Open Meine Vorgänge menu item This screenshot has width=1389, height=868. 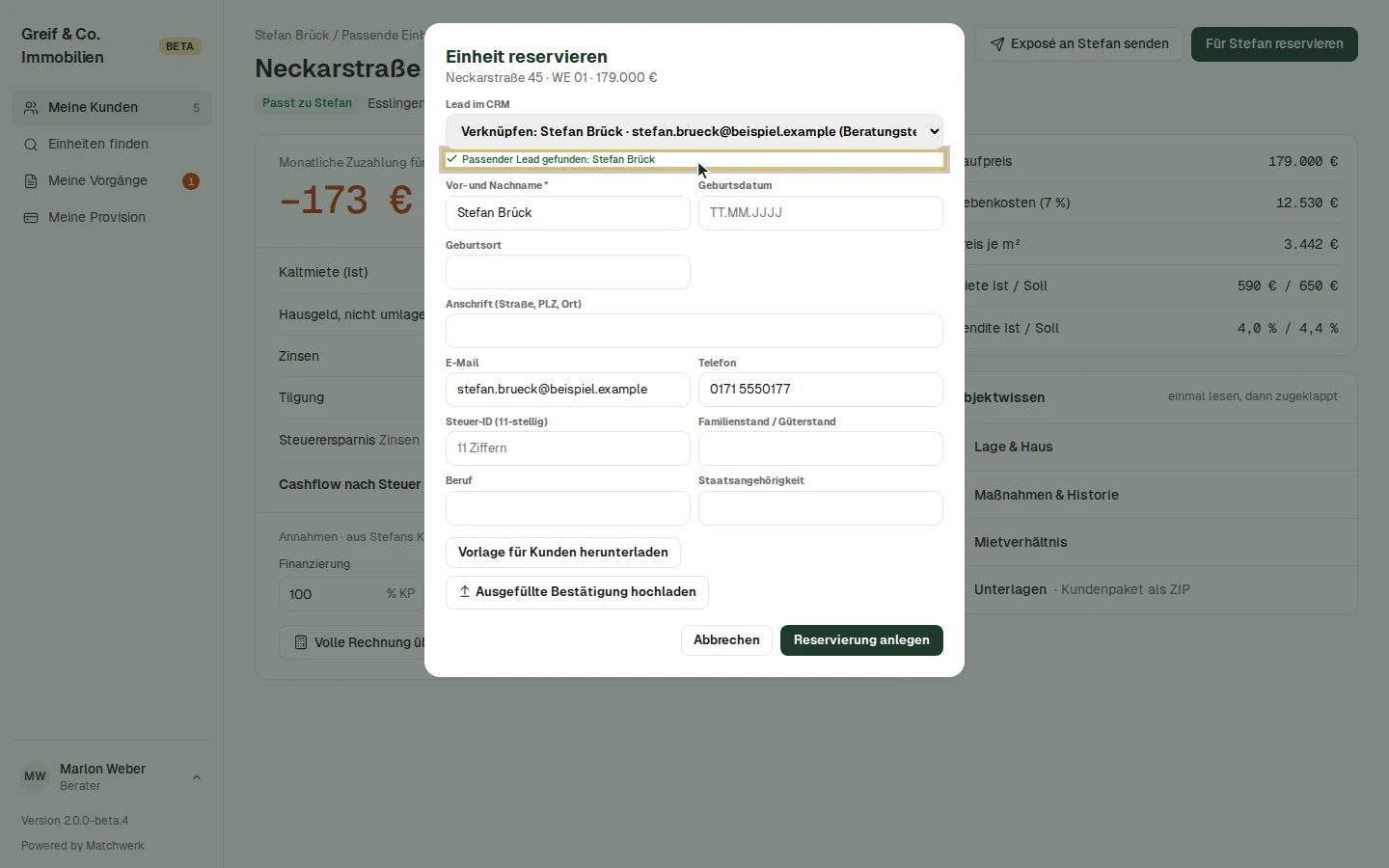(x=111, y=181)
